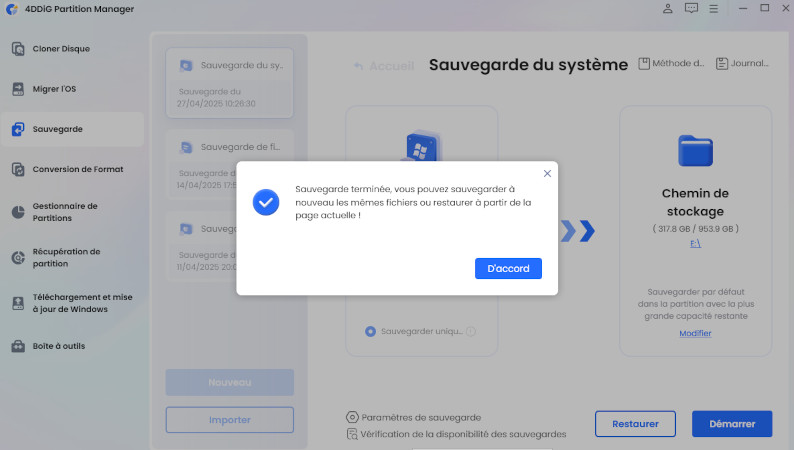Open the user account icon
The width and height of the screenshot is (794, 450).
point(667,9)
